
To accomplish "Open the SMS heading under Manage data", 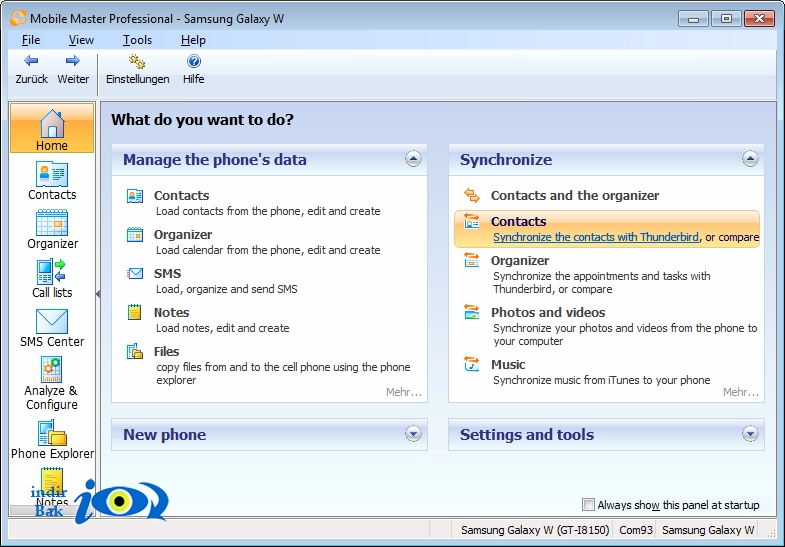I will pyautogui.click(x=167, y=274).
